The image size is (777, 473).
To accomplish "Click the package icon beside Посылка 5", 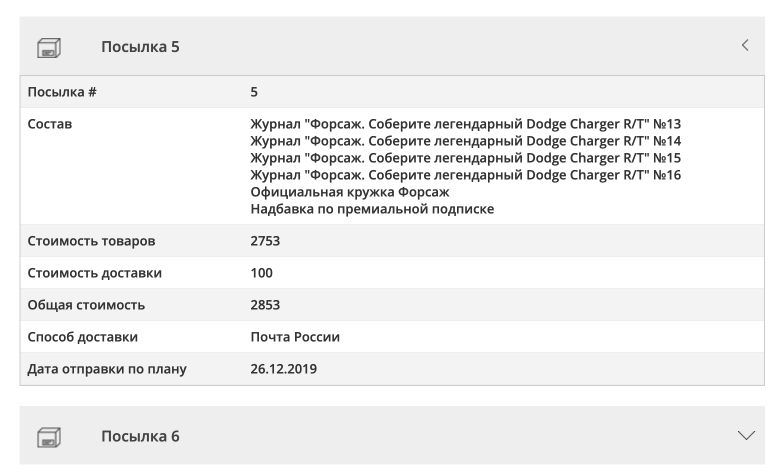I will [49, 47].
